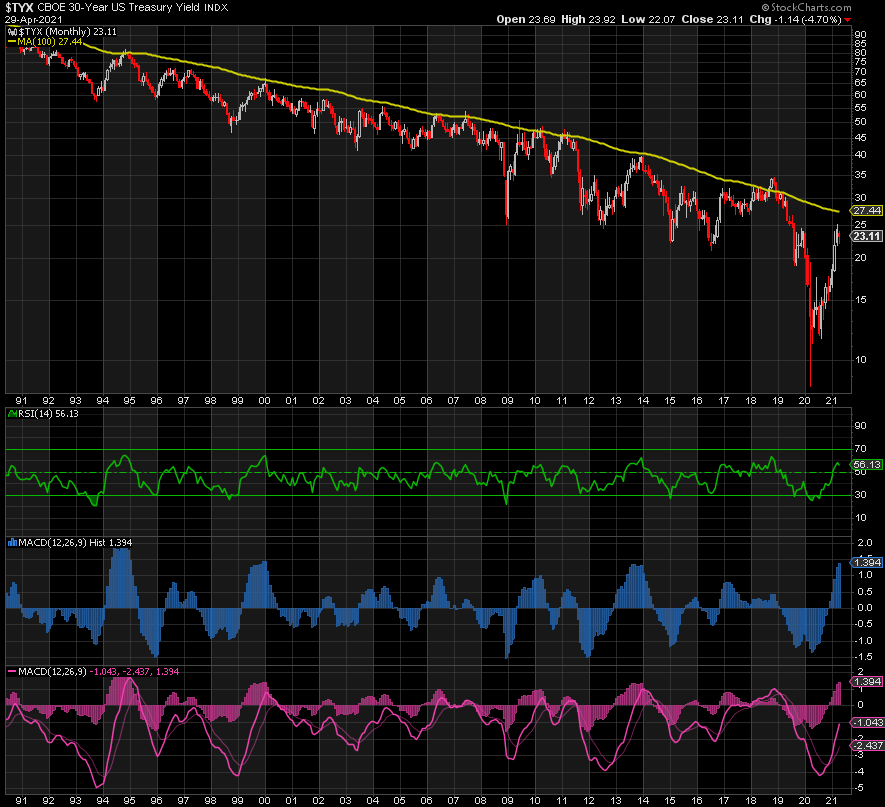The width and height of the screenshot is (885, 807).
Task: Click the yellow MA(100) line swatch in legend
Action: [x=12, y=42]
